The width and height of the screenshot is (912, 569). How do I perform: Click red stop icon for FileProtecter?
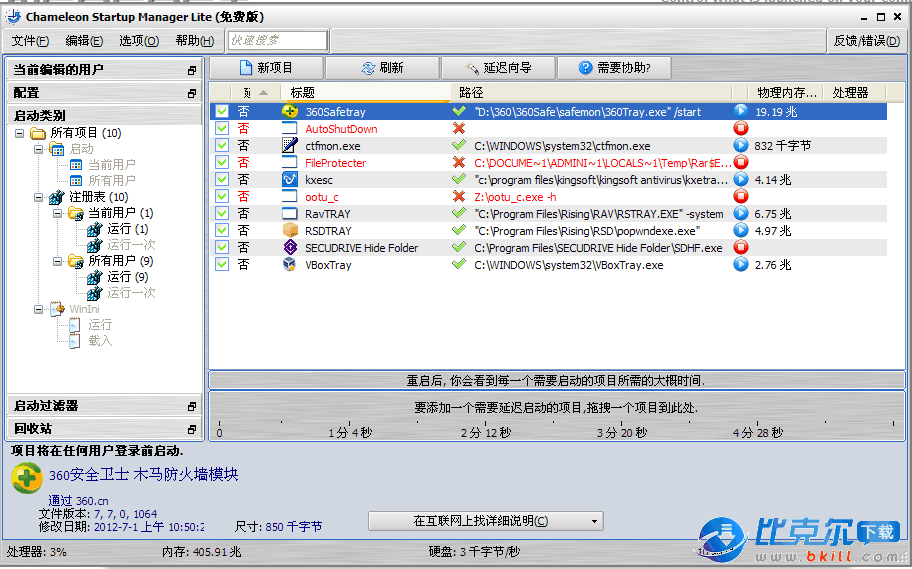pos(740,162)
